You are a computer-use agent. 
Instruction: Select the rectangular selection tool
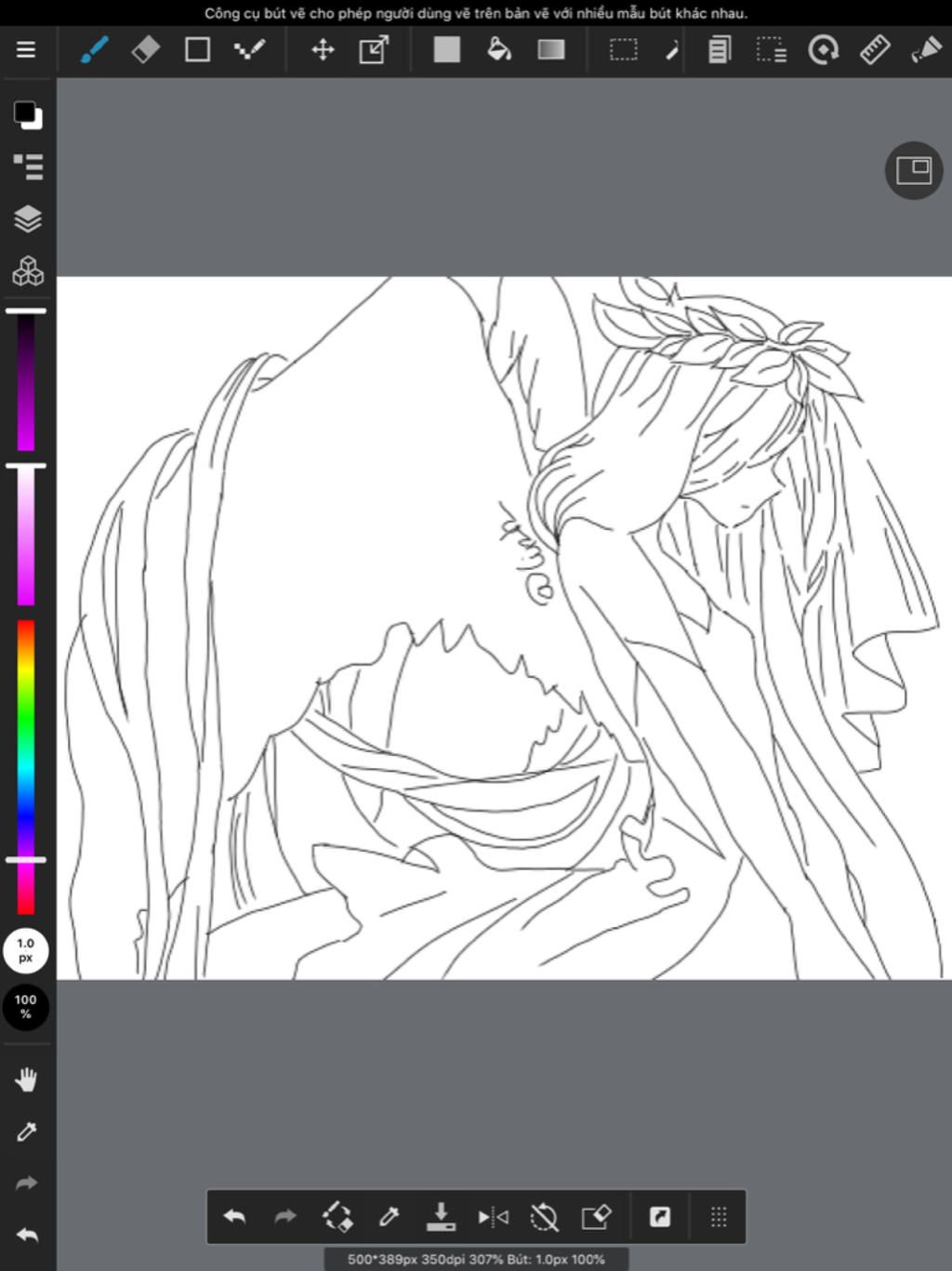623,49
